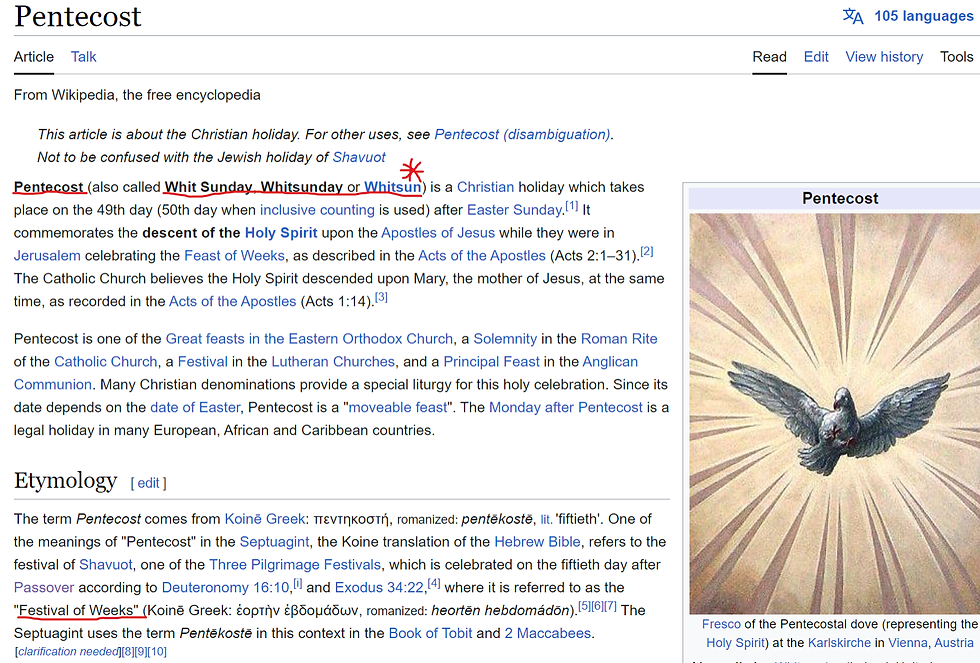Jump to footnote reference [3]
The image size is (980, 663).
(x=381, y=297)
